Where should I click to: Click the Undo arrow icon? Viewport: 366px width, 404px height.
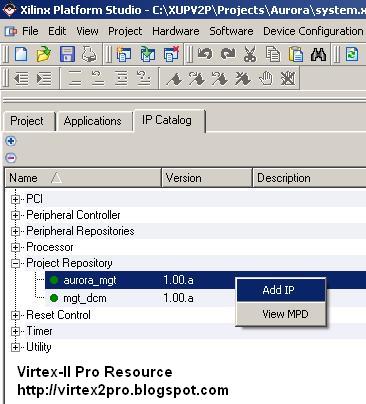coord(205,54)
